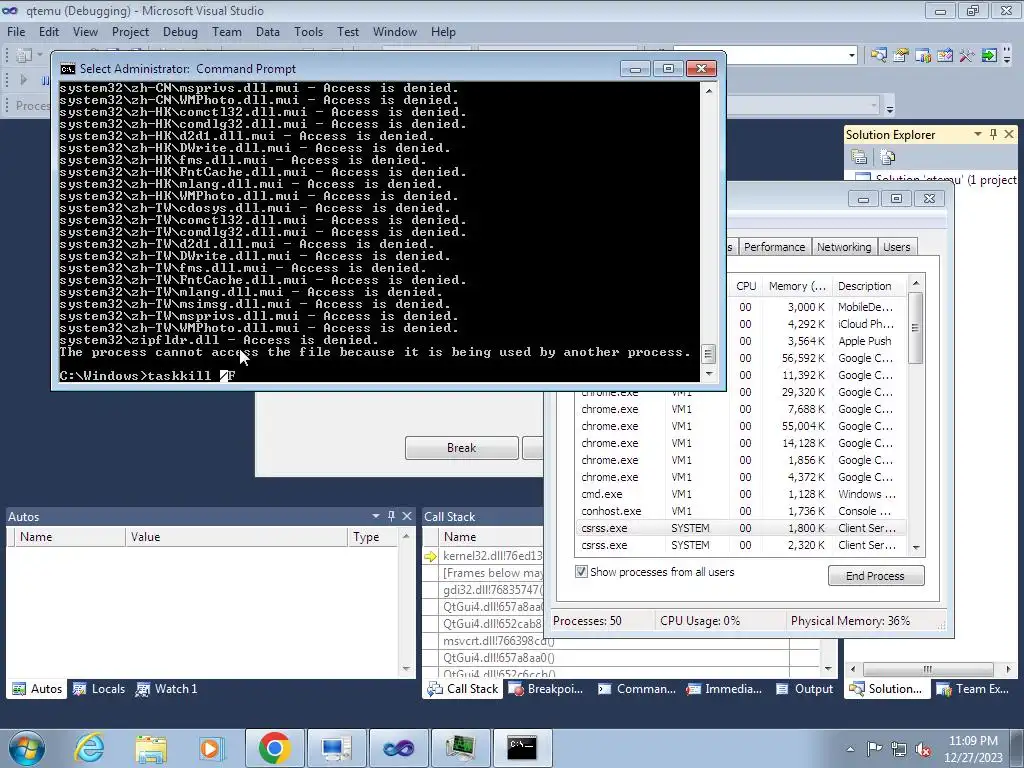Viewport: 1024px width, 768px height.
Task: Open the File menu
Action: [x=16, y=31]
